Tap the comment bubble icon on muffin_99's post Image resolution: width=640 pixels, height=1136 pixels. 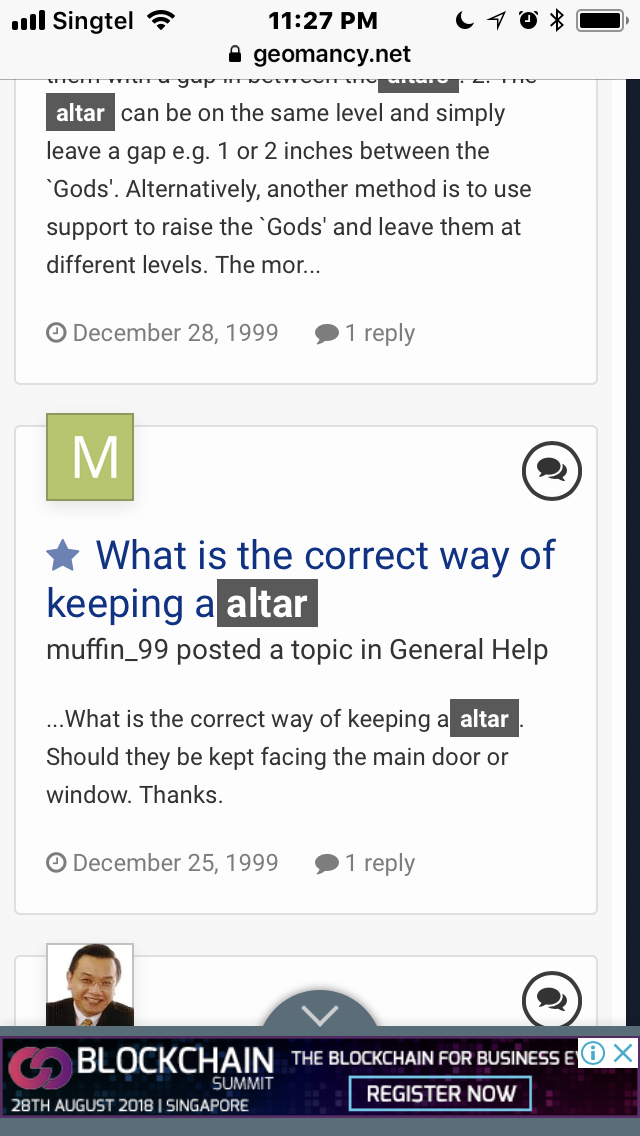click(551, 470)
